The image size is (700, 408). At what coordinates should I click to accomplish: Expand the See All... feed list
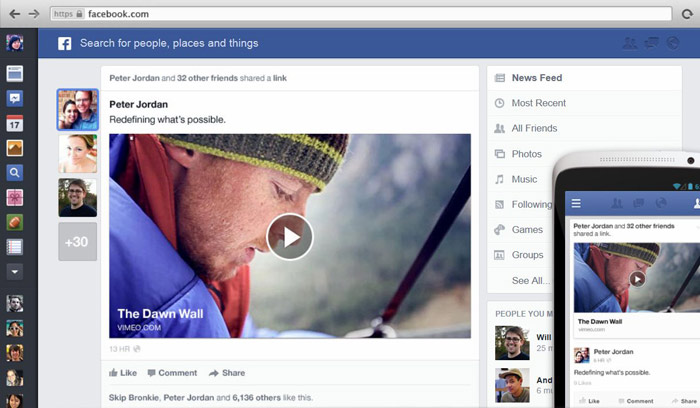pyautogui.click(x=531, y=281)
